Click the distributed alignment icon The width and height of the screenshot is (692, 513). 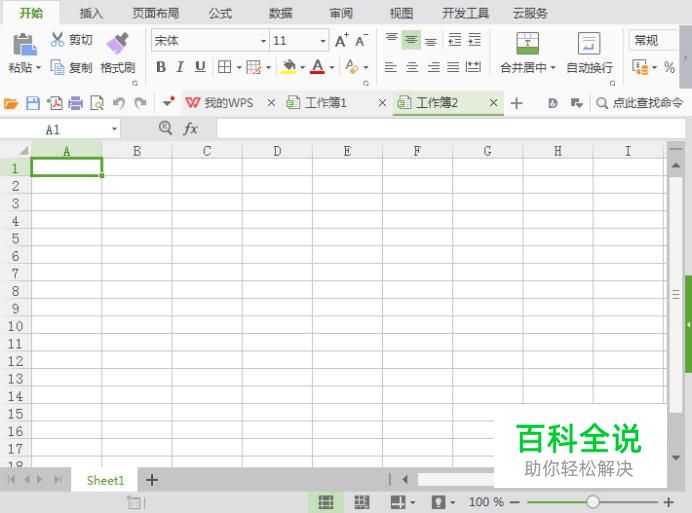pyautogui.click(x=474, y=67)
